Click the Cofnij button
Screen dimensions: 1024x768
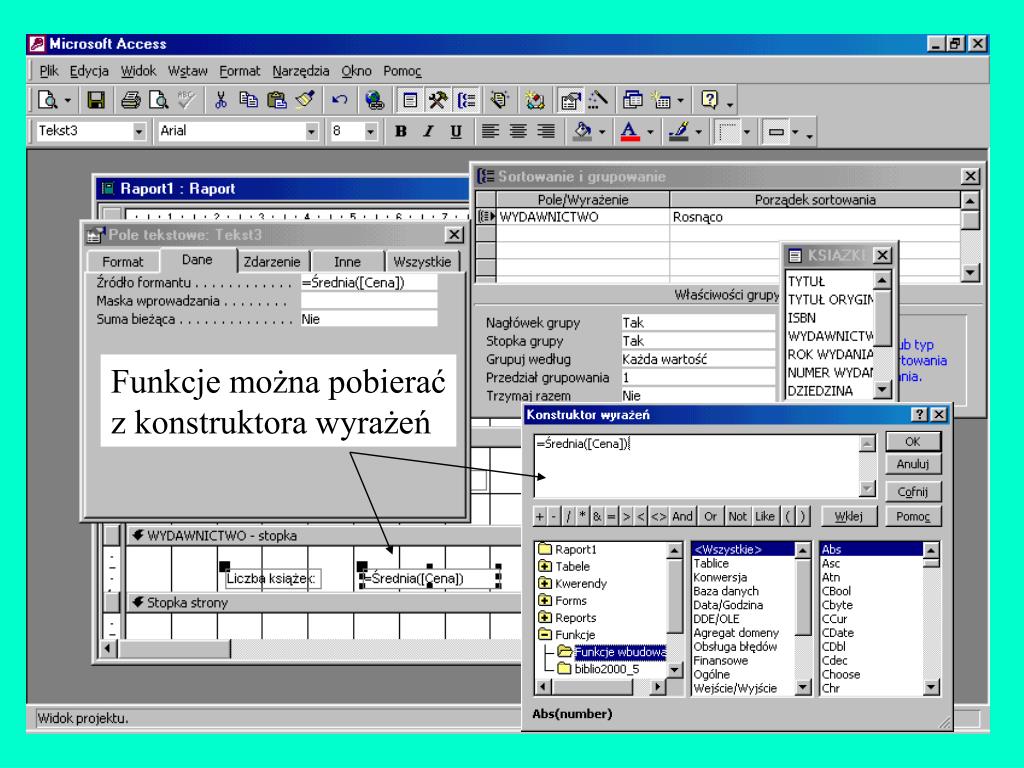click(912, 492)
